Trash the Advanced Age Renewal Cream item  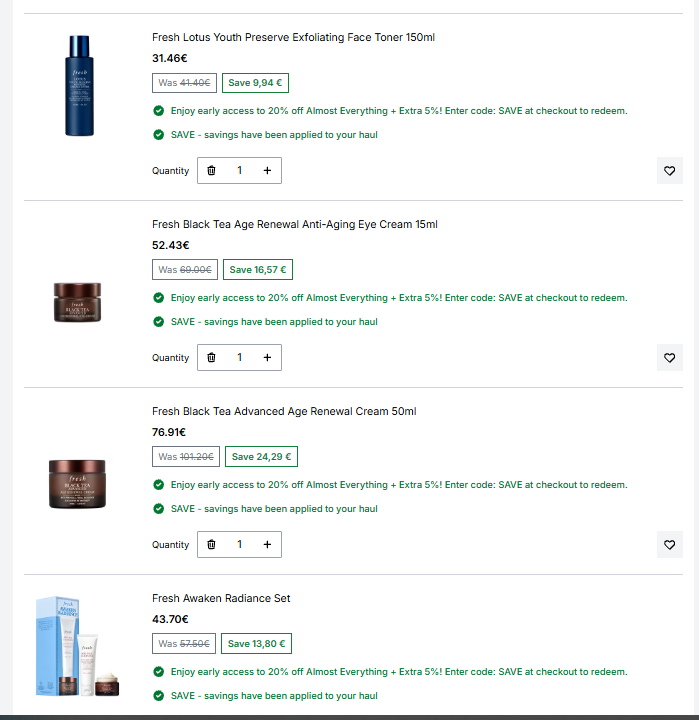pyautogui.click(x=211, y=544)
